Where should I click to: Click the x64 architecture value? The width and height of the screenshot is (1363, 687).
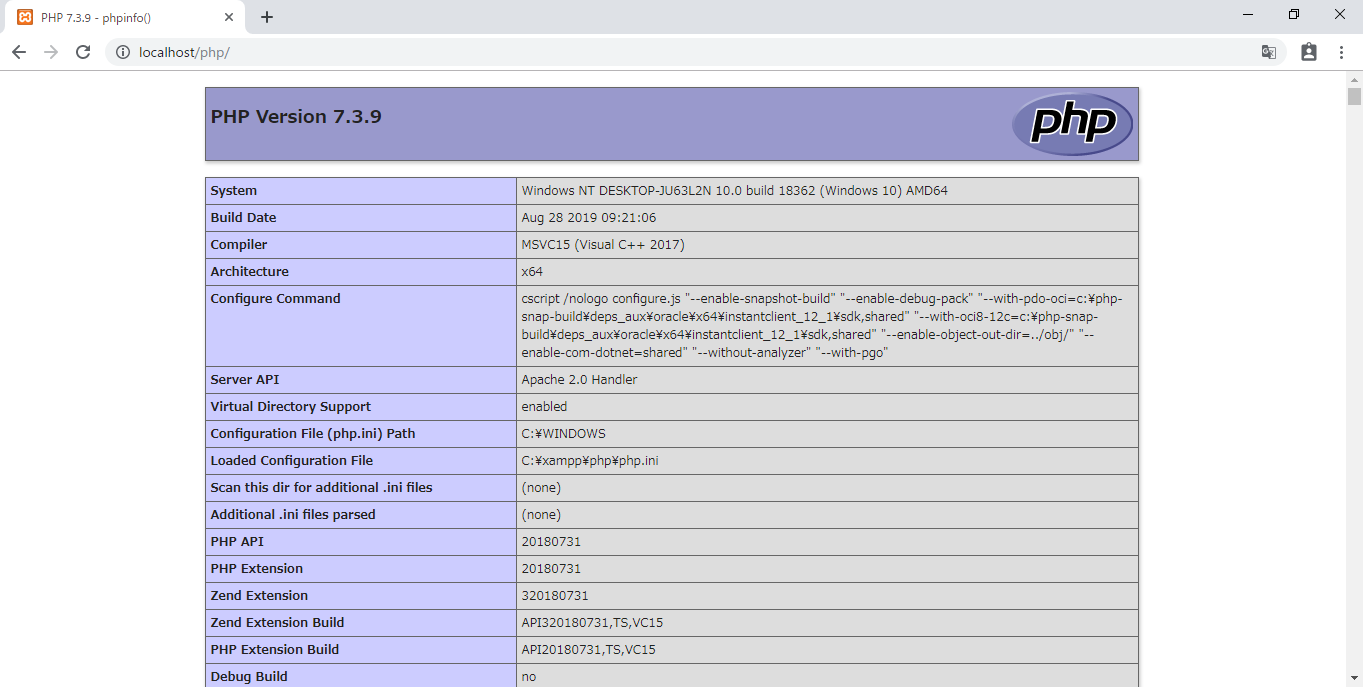coord(532,272)
